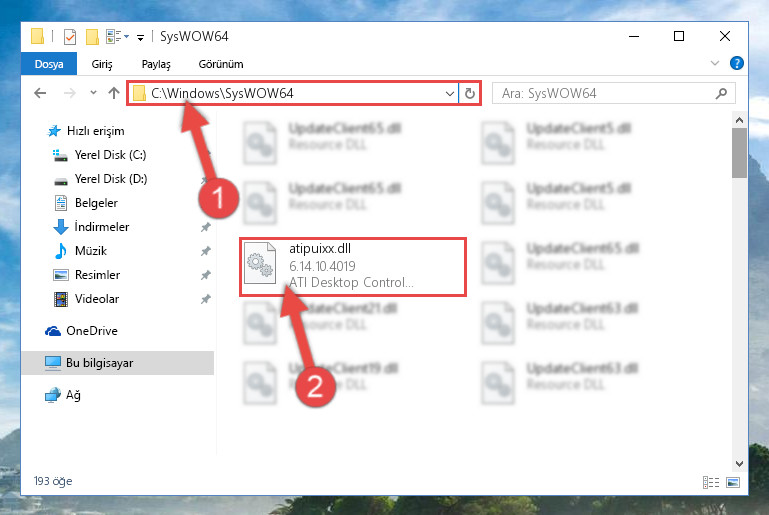Select Ağ network in navigation pane
The width and height of the screenshot is (769, 515).
click(x=63, y=395)
